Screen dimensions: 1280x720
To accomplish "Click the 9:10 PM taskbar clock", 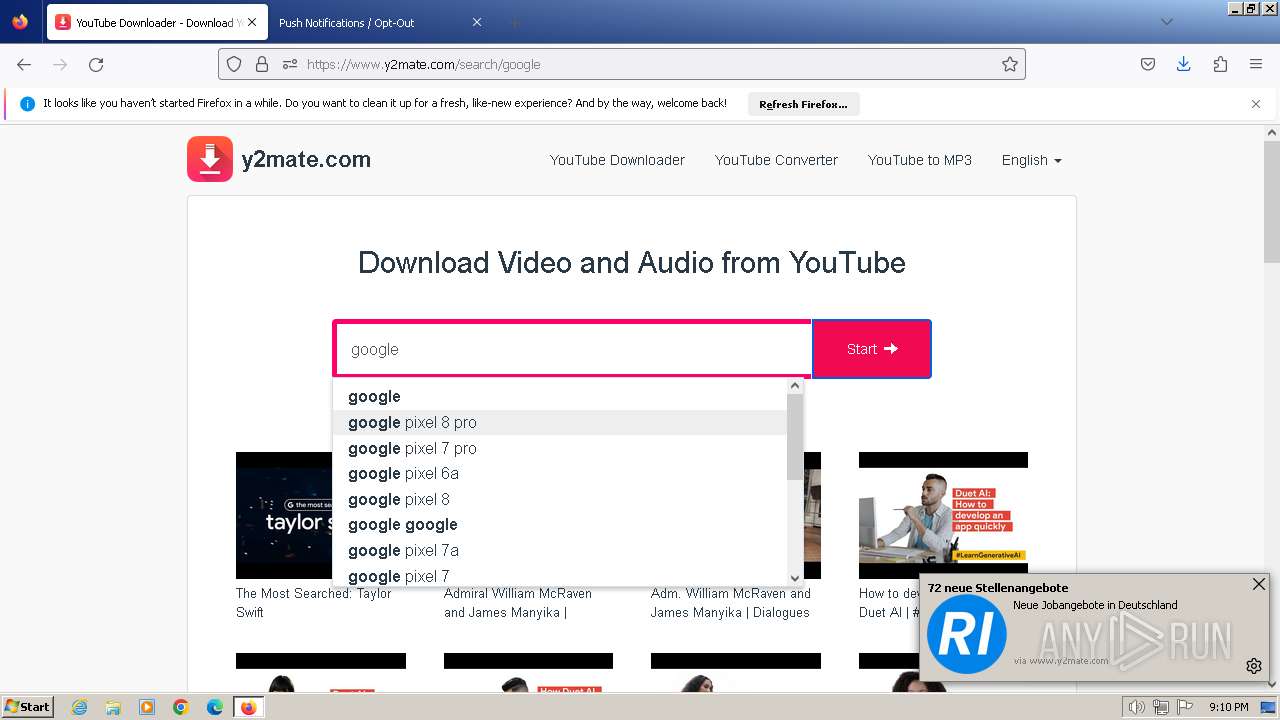I will (x=1229, y=707).
